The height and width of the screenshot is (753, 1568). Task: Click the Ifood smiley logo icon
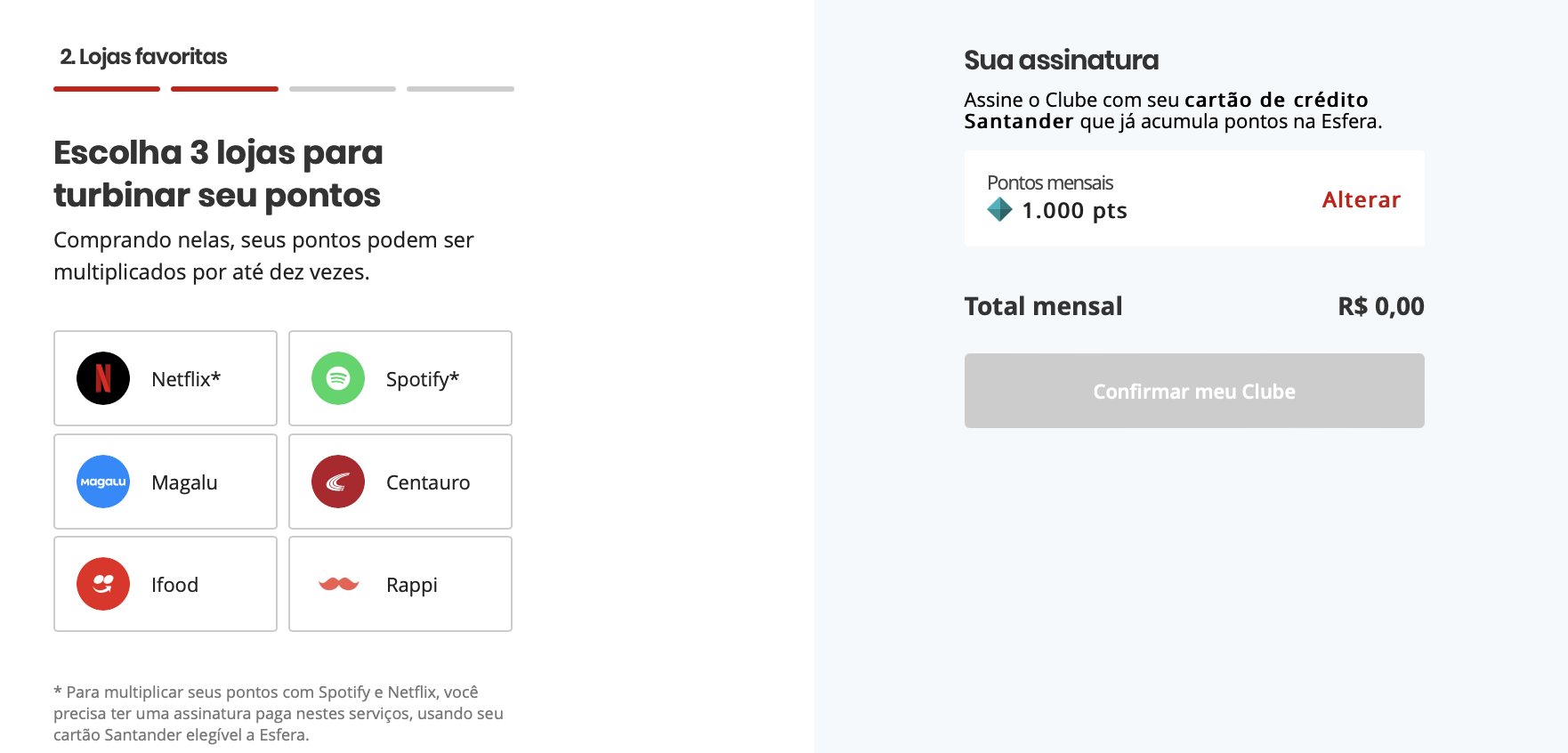pyautogui.click(x=103, y=584)
